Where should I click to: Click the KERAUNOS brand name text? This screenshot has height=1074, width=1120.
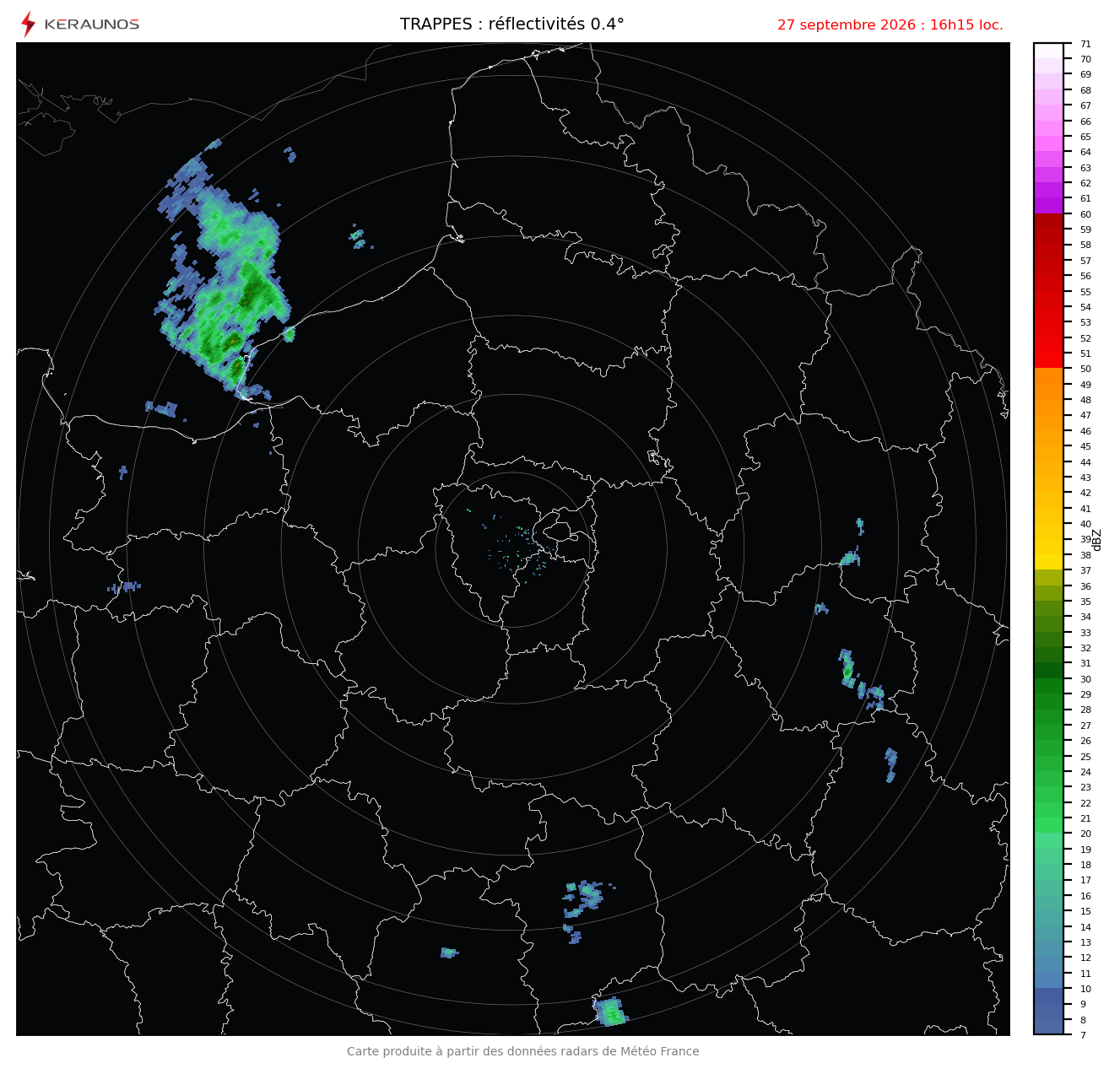coord(91,24)
